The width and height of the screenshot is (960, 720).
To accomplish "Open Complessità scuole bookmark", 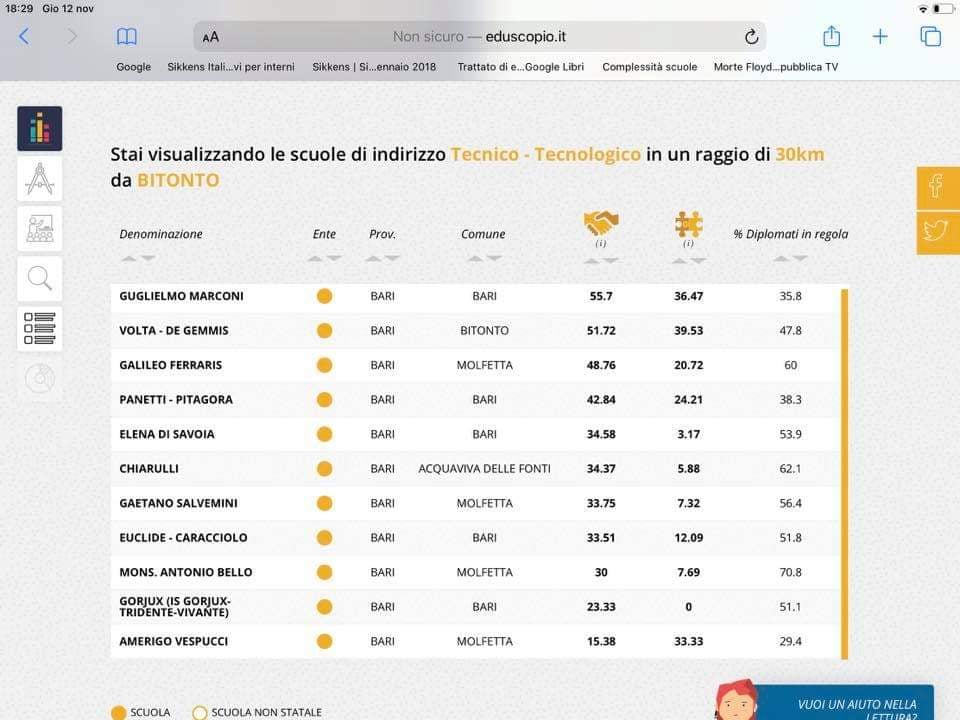I will [650, 67].
